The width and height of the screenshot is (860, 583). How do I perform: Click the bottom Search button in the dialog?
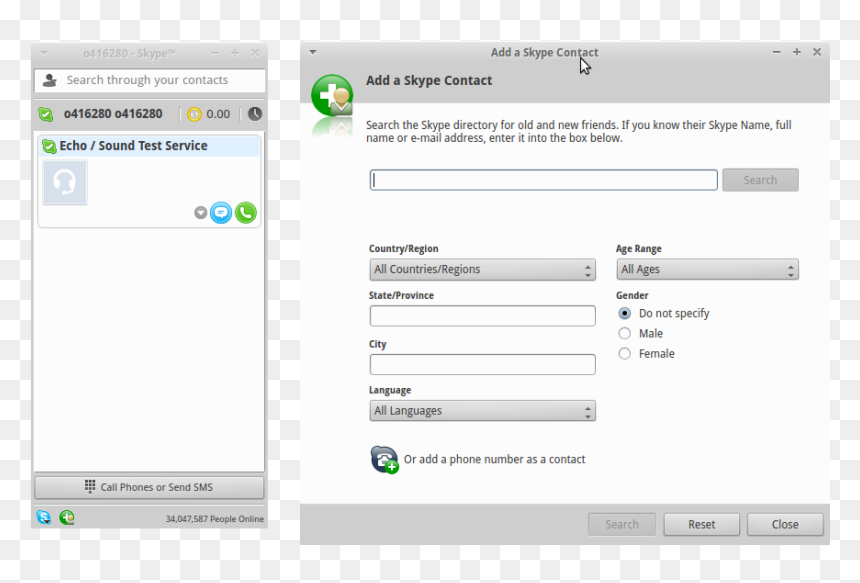622,524
